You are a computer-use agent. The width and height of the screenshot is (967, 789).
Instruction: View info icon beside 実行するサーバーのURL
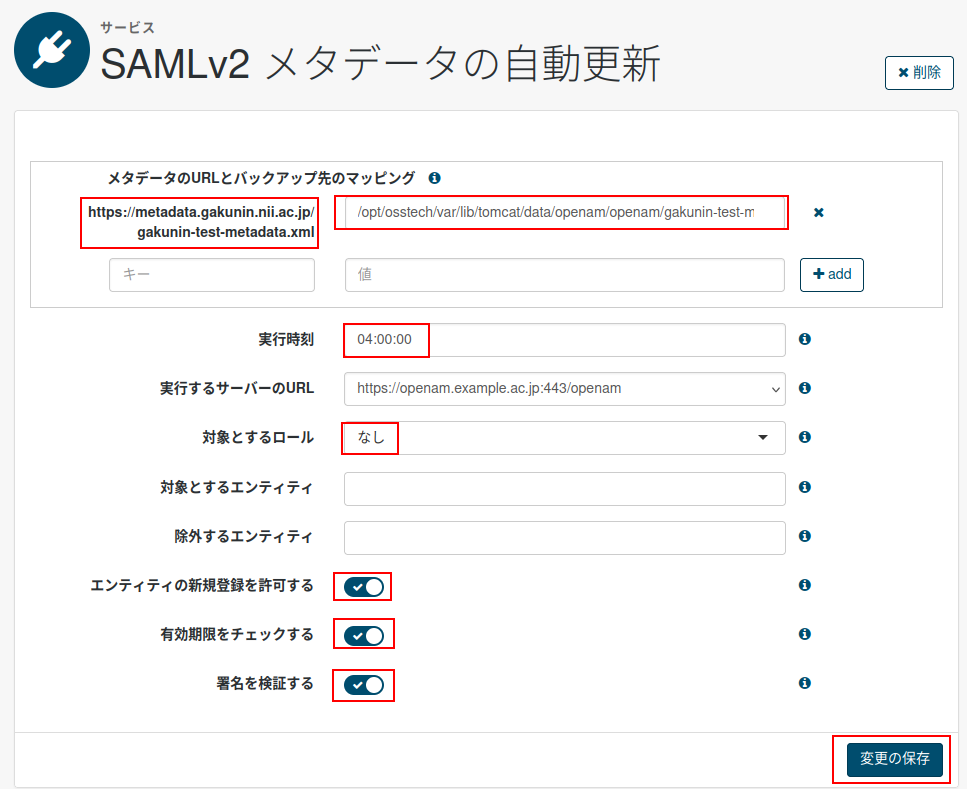click(804, 388)
